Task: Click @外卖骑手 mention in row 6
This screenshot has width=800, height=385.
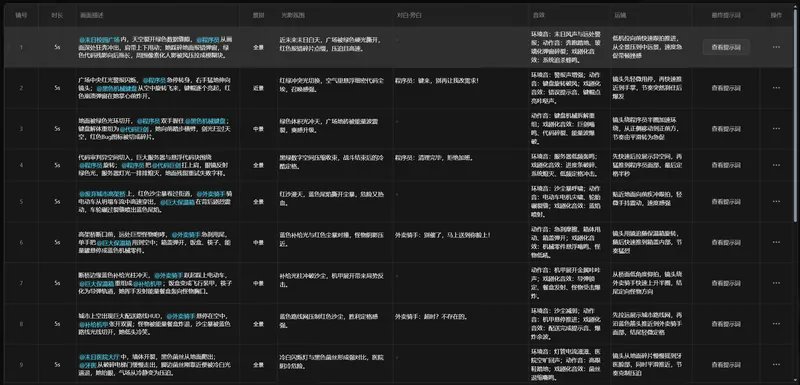Action: (185, 235)
